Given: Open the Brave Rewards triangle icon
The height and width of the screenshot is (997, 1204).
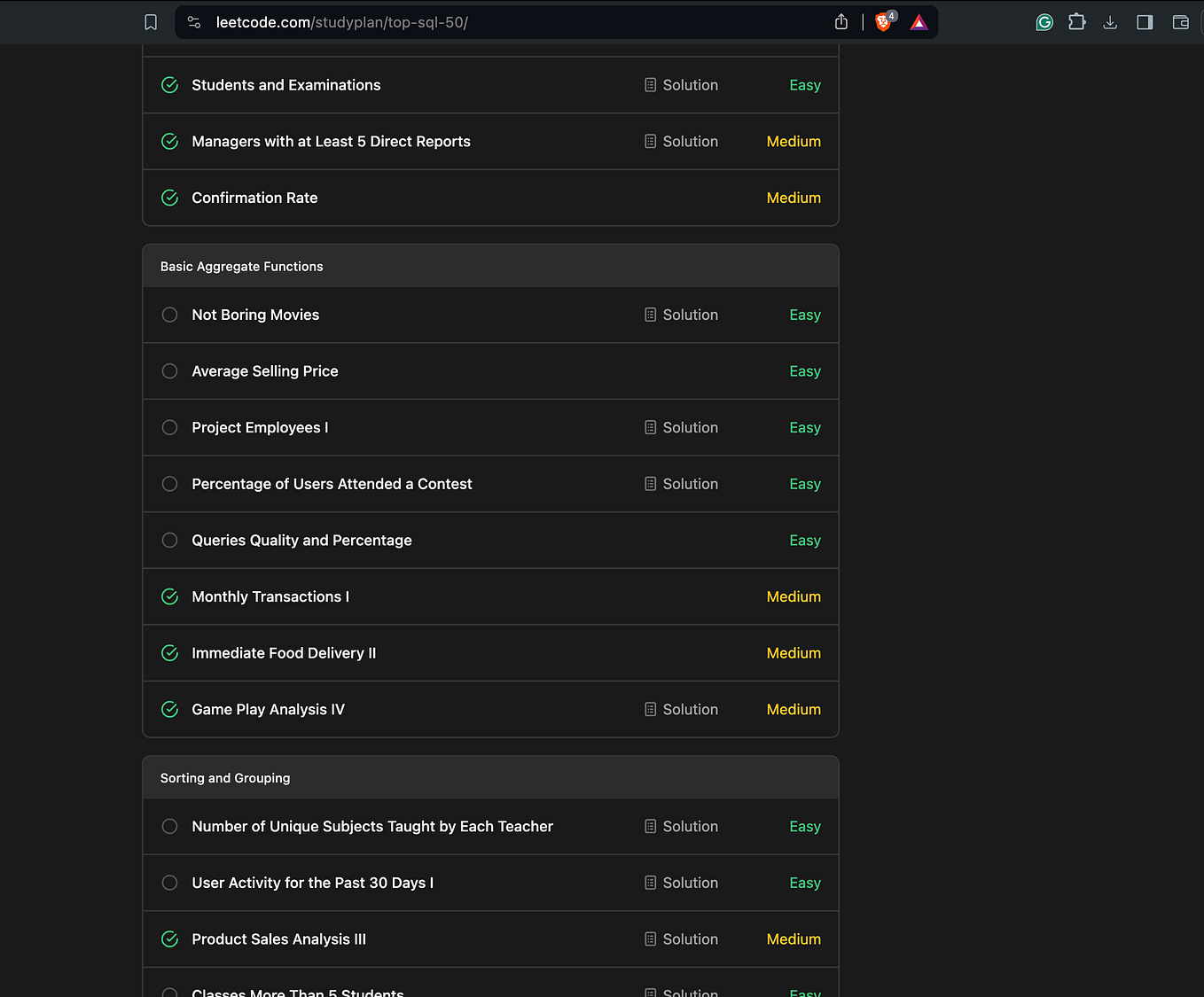Looking at the screenshot, I should (x=919, y=21).
